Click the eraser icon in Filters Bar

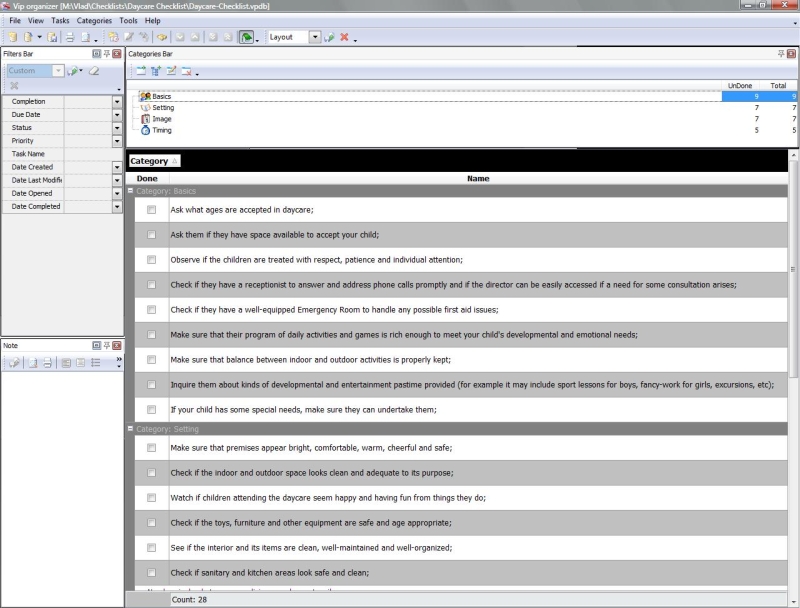(94, 71)
